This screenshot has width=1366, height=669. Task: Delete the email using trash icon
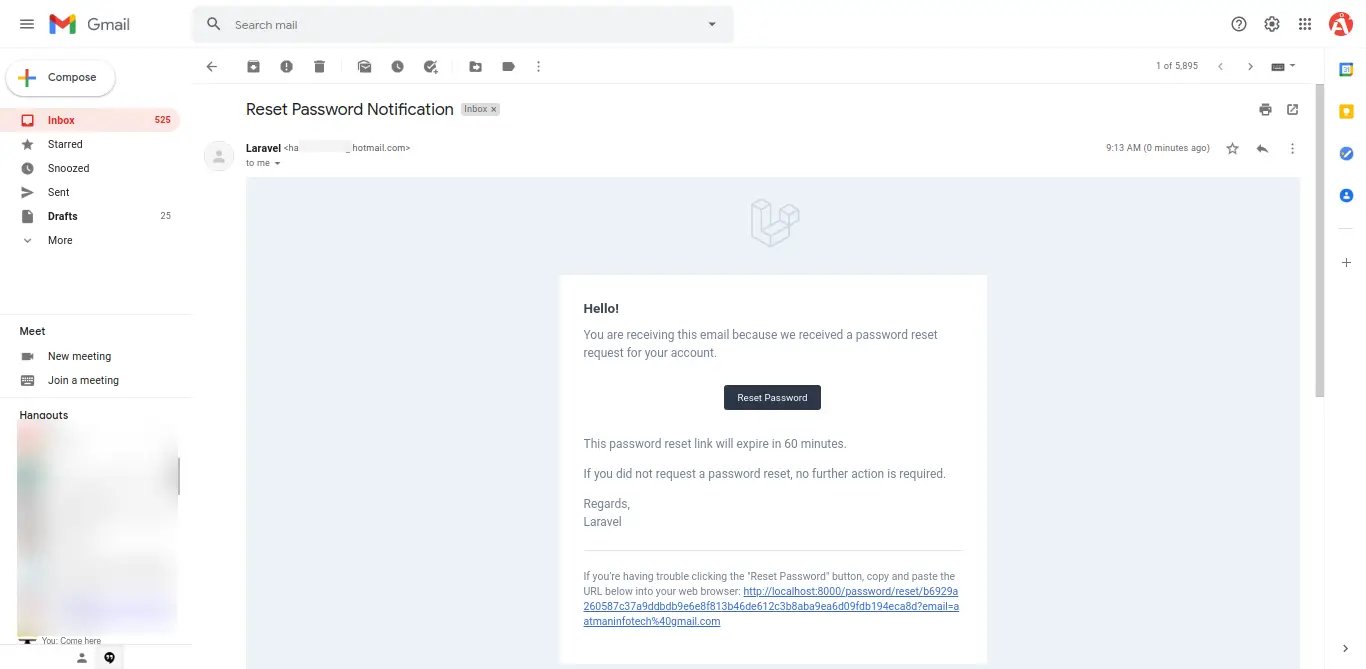pos(319,67)
